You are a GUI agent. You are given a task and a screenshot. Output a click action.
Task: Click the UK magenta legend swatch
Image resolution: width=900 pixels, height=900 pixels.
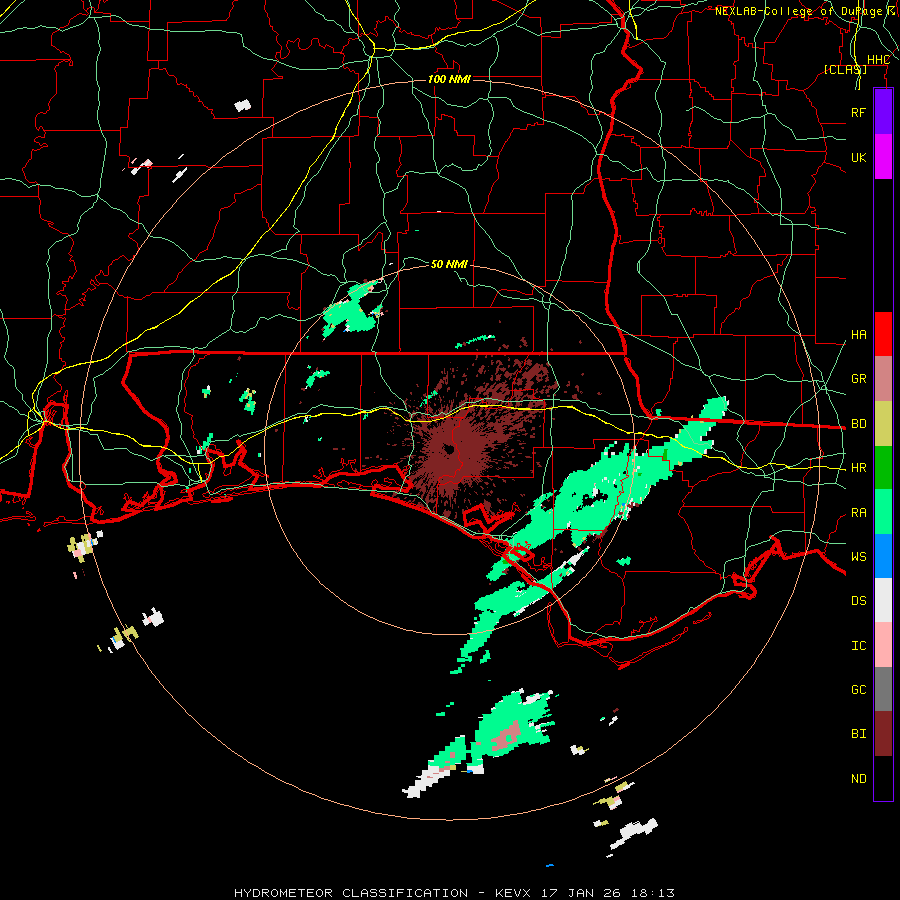pos(883,157)
